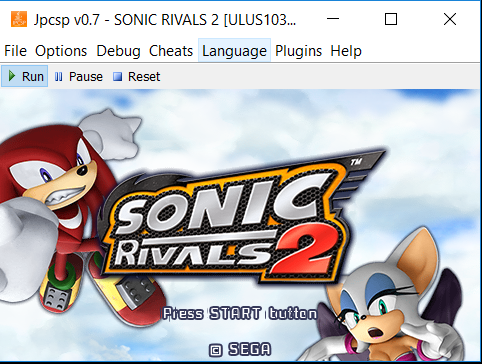Screen dimensions: 482x364
Task: Reset the emulator with the Reset button
Action: pyautogui.click(x=137, y=77)
